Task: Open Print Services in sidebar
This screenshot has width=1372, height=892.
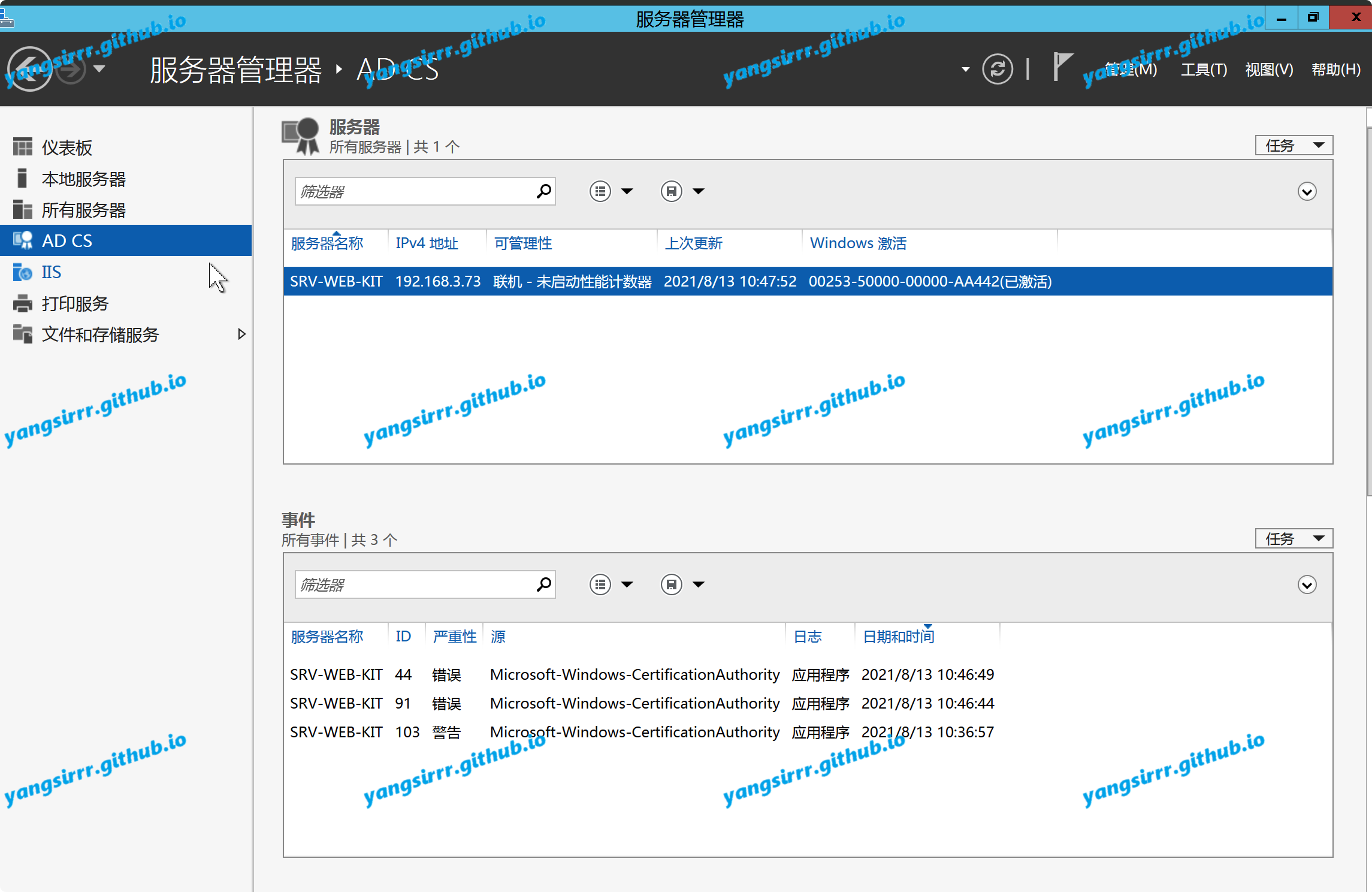Action: pos(75,303)
